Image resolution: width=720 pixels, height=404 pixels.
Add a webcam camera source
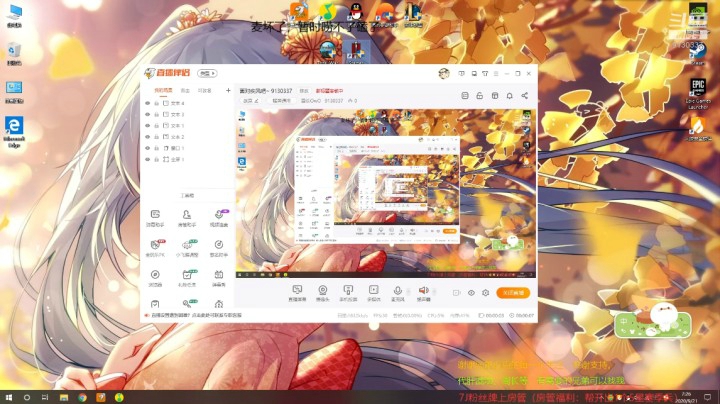click(323, 292)
